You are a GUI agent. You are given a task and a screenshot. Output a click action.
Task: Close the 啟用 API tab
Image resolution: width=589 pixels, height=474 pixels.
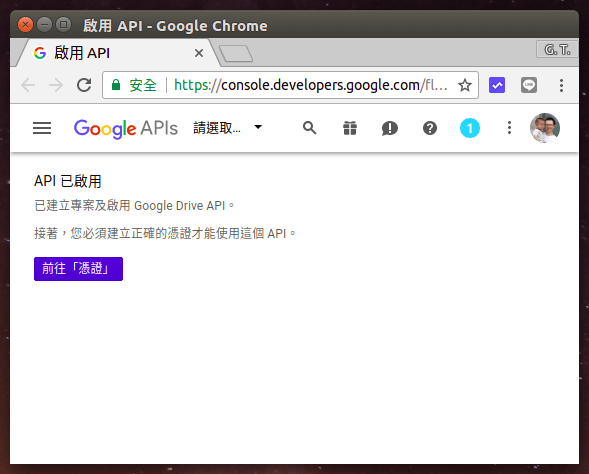tap(199, 53)
